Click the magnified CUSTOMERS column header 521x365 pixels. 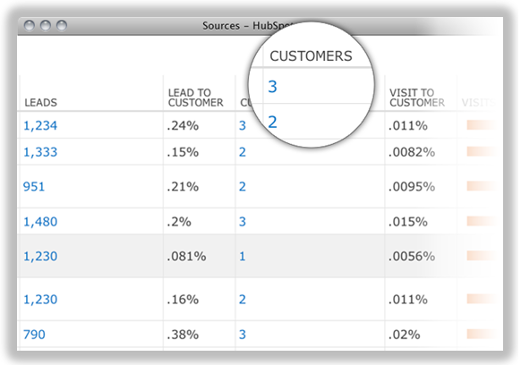(311, 56)
